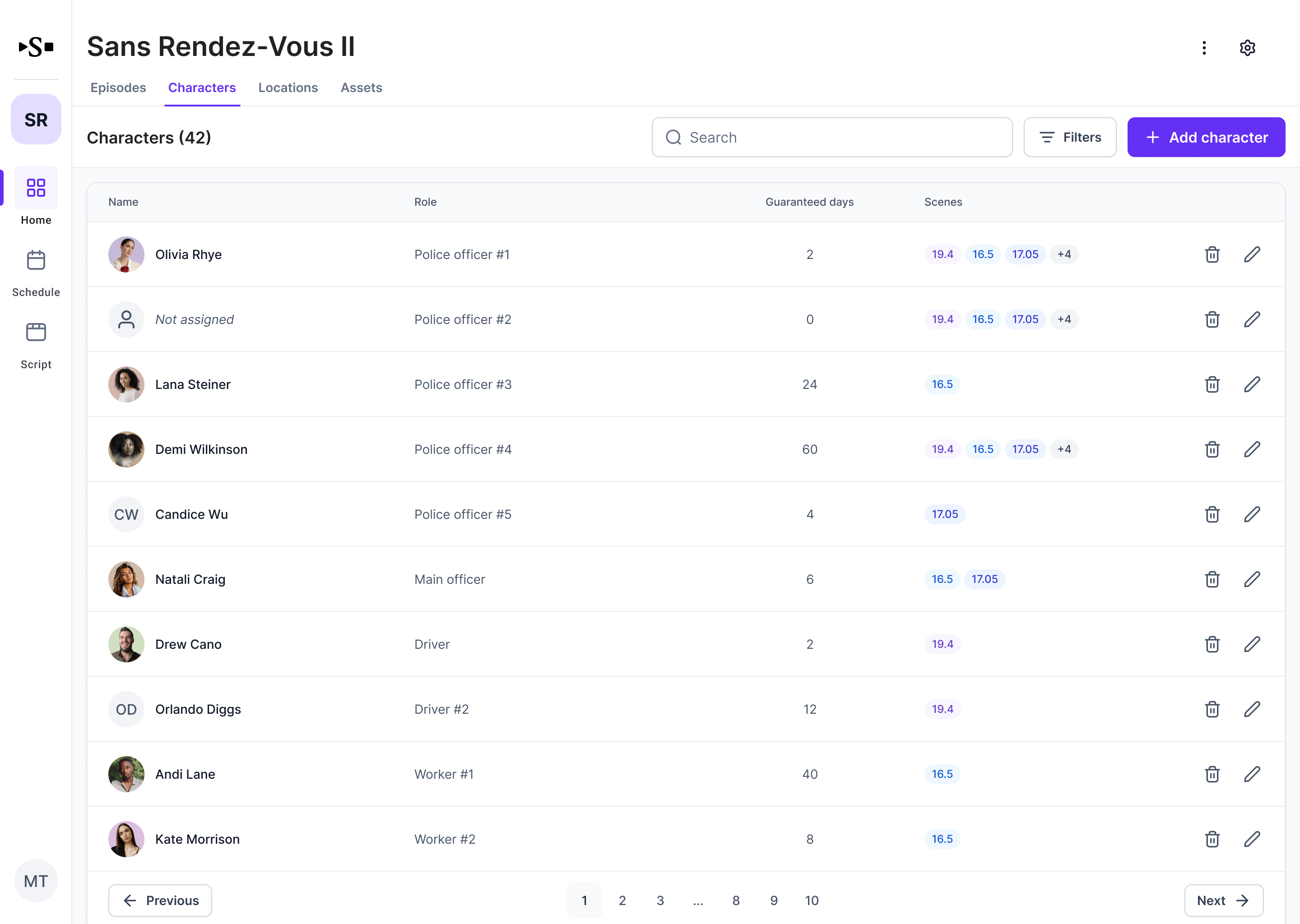Expand +4 scenes badge for Olivia Rhye
The height and width of the screenshot is (924, 1300).
pyautogui.click(x=1064, y=254)
